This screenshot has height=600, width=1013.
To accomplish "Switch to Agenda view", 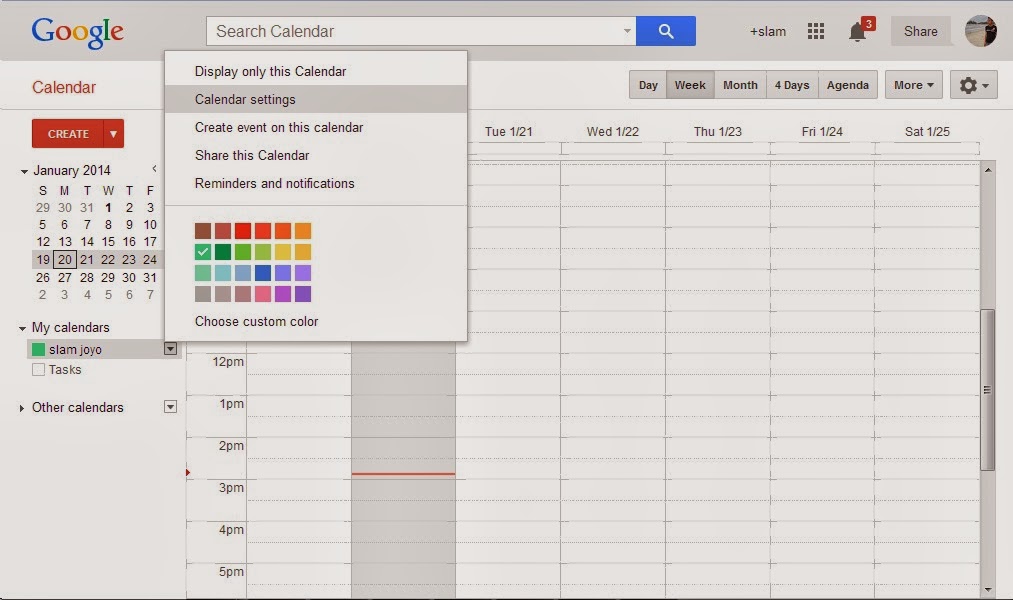I will tap(848, 85).
